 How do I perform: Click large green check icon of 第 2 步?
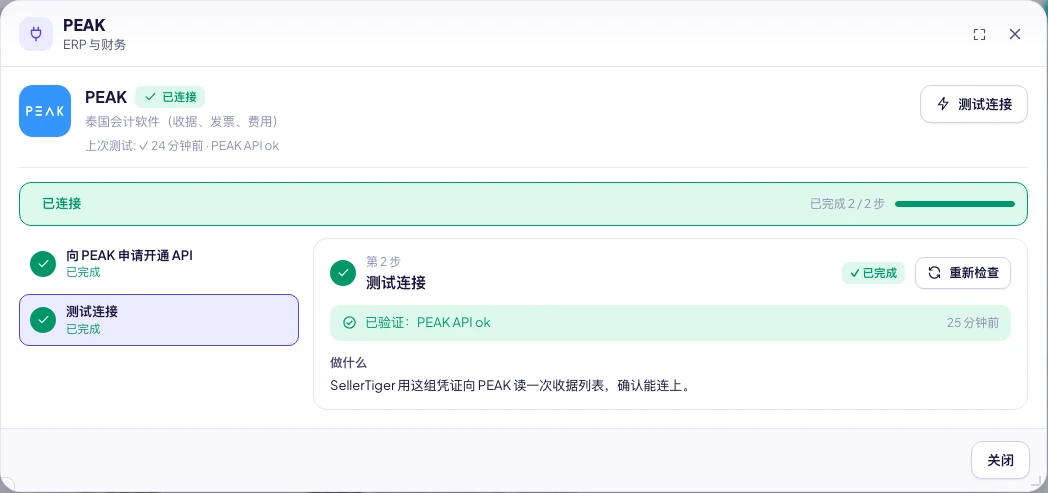point(343,273)
